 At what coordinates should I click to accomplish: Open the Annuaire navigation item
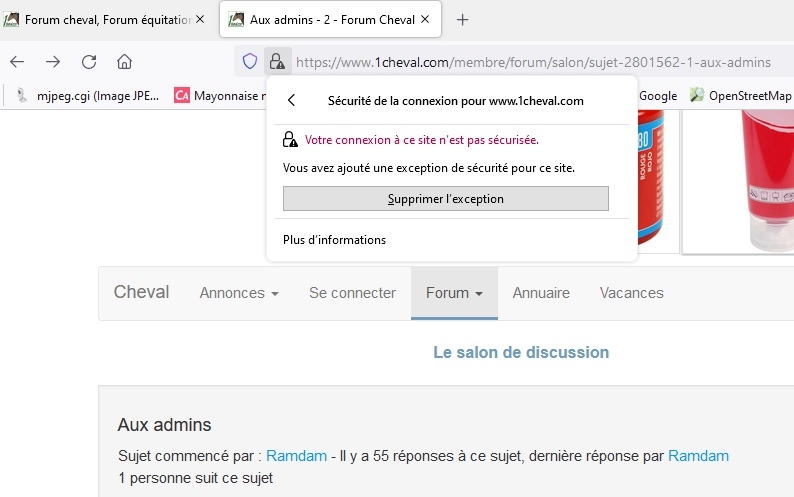[541, 293]
